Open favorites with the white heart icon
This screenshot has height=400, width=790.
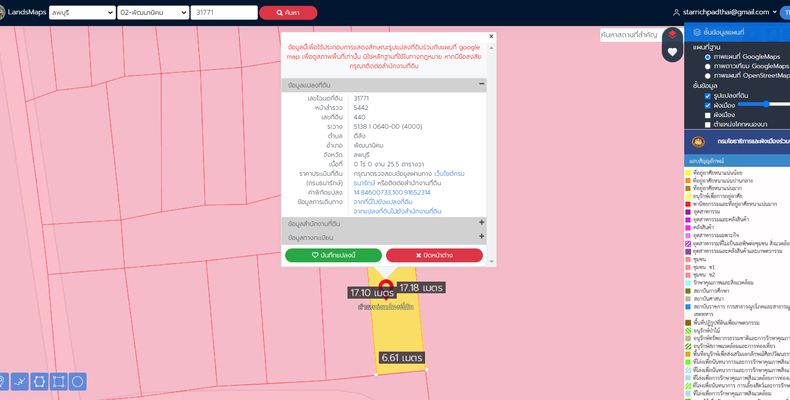point(672,51)
